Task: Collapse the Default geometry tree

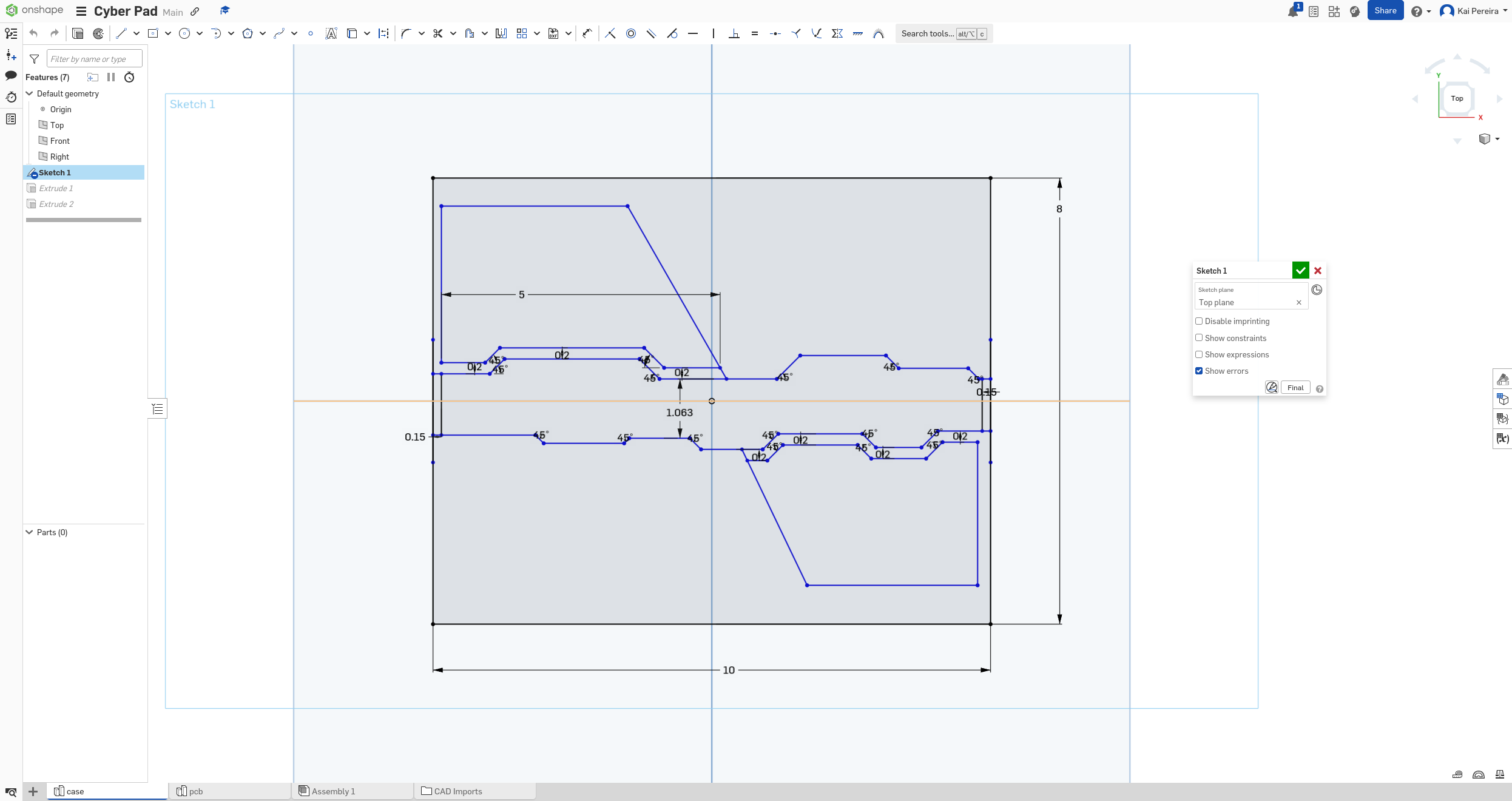Action: click(x=29, y=93)
